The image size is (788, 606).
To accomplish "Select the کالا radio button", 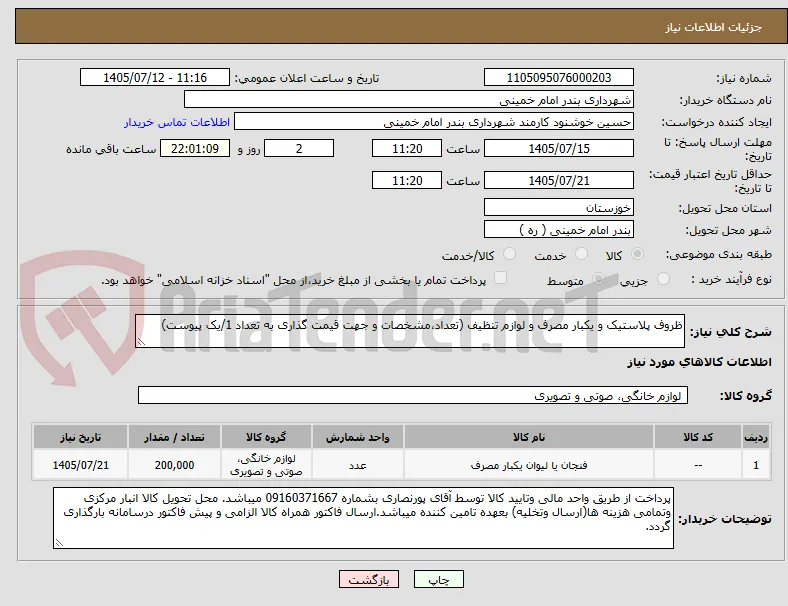I will (x=637, y=254).
